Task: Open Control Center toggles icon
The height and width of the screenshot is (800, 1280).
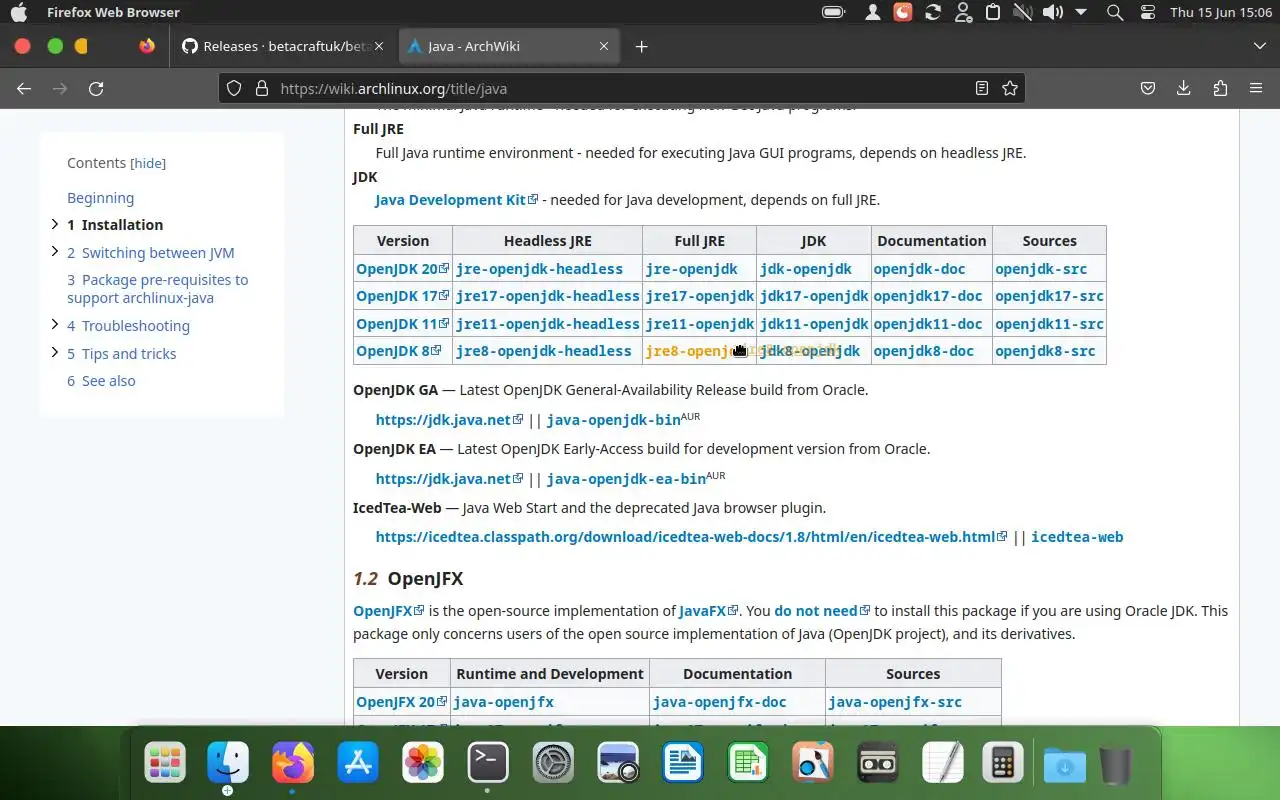Action: coord(1147,12)
